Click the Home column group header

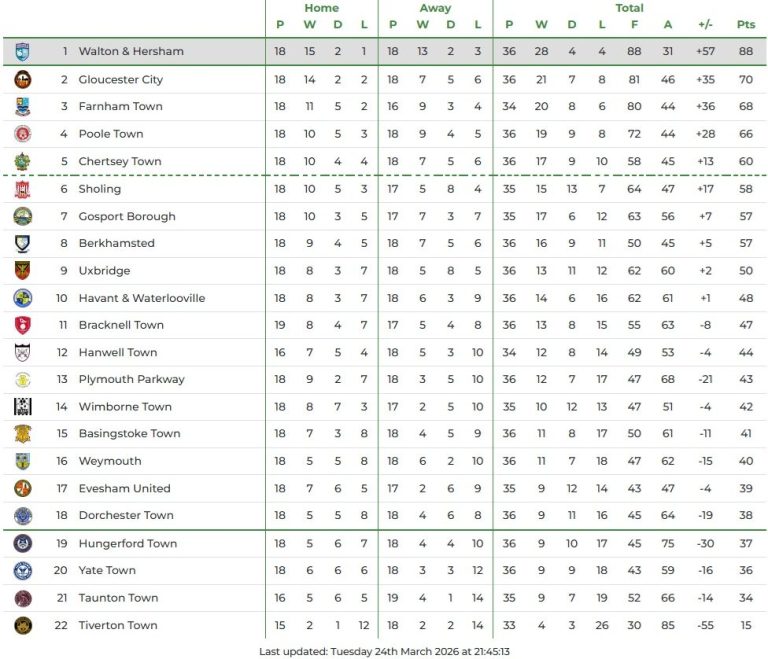[321, 8]
